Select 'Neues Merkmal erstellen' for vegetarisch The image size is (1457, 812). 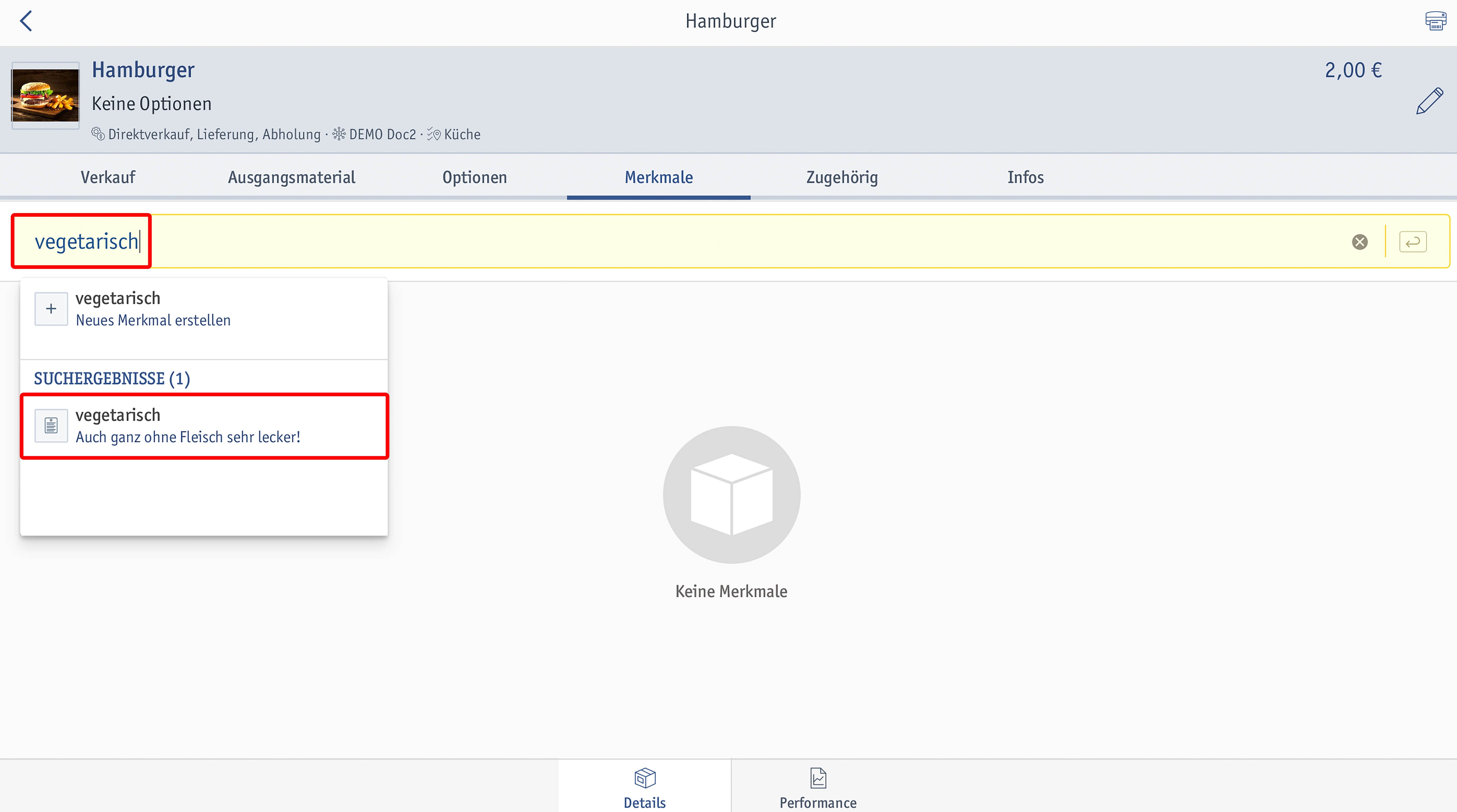tap(204, 309)
